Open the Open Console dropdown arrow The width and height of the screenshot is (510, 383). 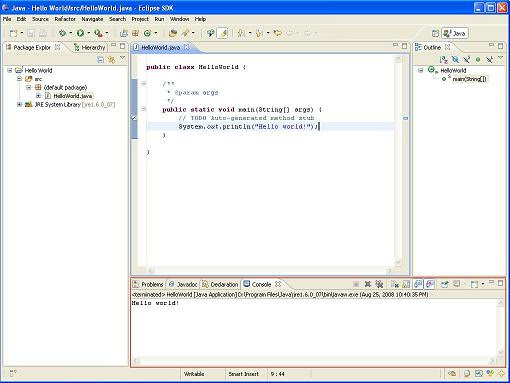click(x=482, y=284)
